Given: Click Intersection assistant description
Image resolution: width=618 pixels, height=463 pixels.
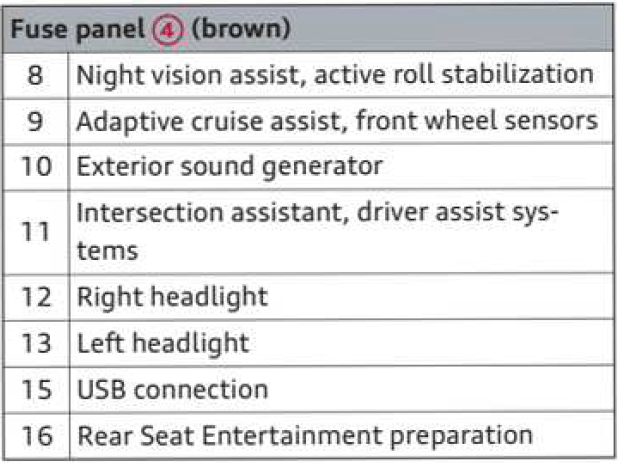Looking at the screenshot, I should pos(318,232).
